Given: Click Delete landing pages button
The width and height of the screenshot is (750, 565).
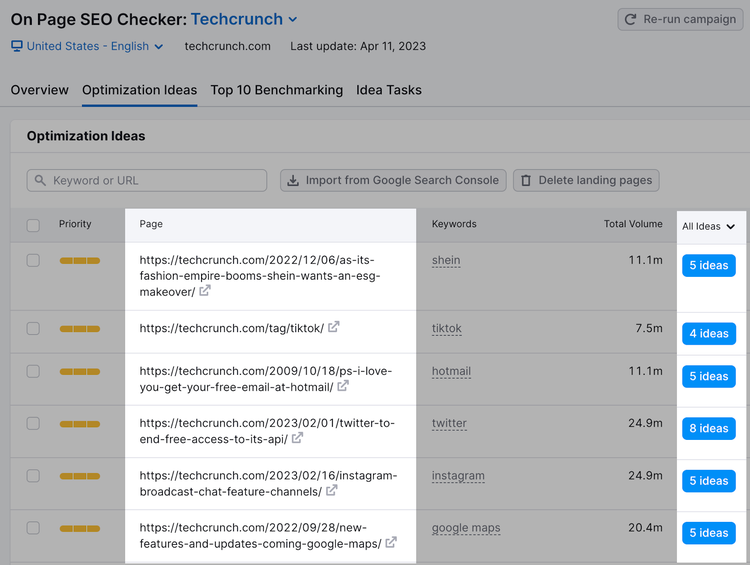Looking at the screenshot, I should [x=586, y=180].
